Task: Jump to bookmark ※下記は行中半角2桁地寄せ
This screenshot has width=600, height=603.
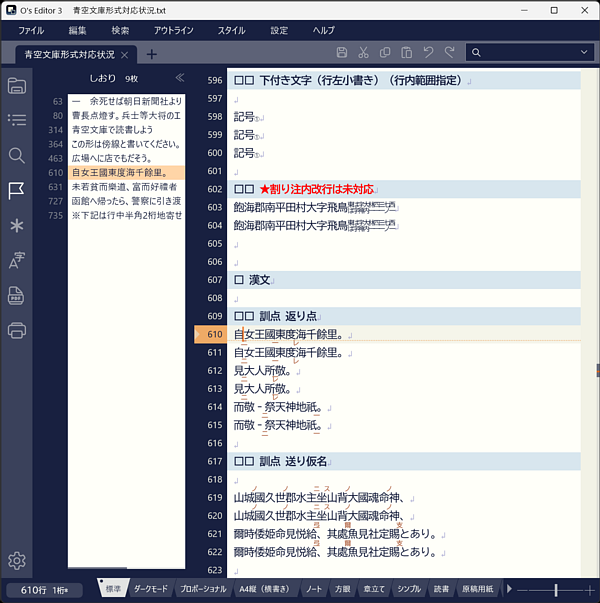Action: (126, 215)
